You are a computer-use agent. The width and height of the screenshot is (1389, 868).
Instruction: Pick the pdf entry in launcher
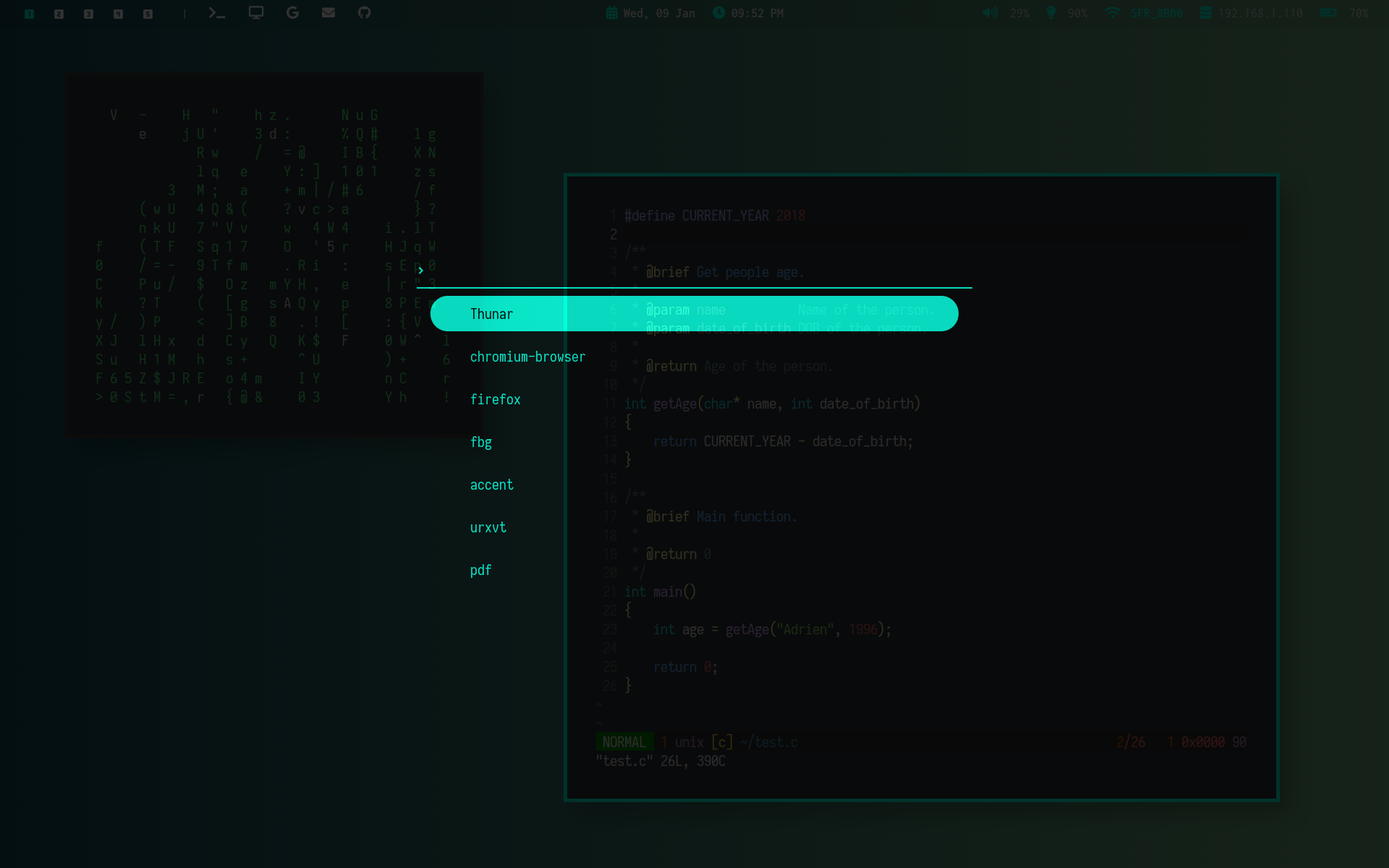480,570
